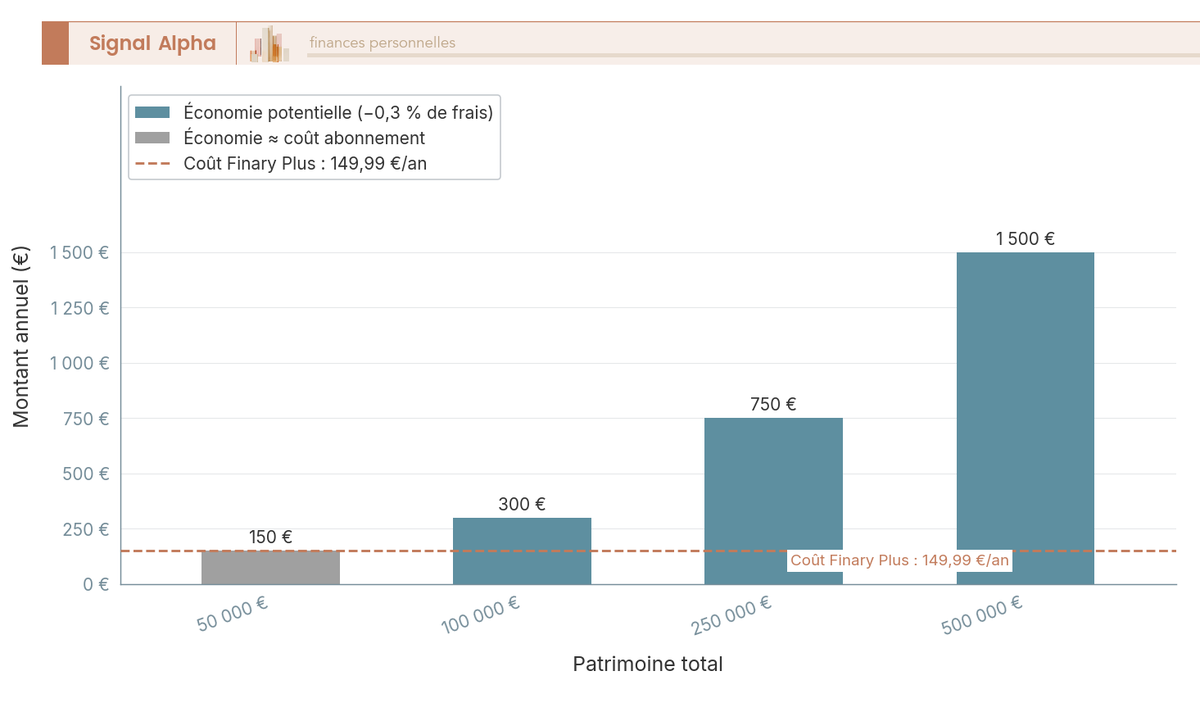Viewport: 1200px width, 721px height.
Task: Click the blue Économie potentielle legend swatch
Action: [x=152, y=113]
